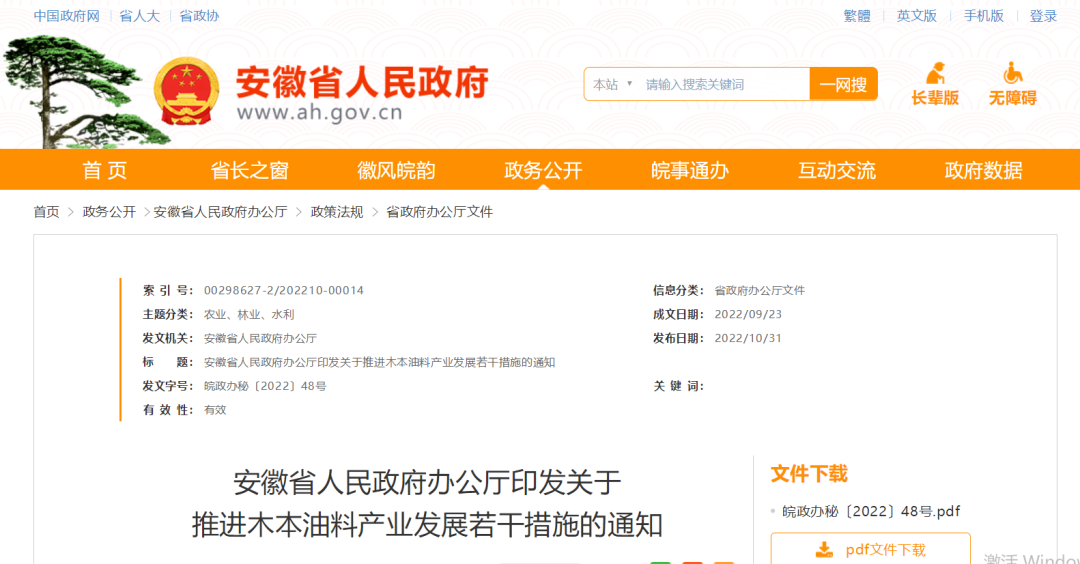Open the 皖政办秘〔2022〕48号.pdf file link

tap(871, 511)
